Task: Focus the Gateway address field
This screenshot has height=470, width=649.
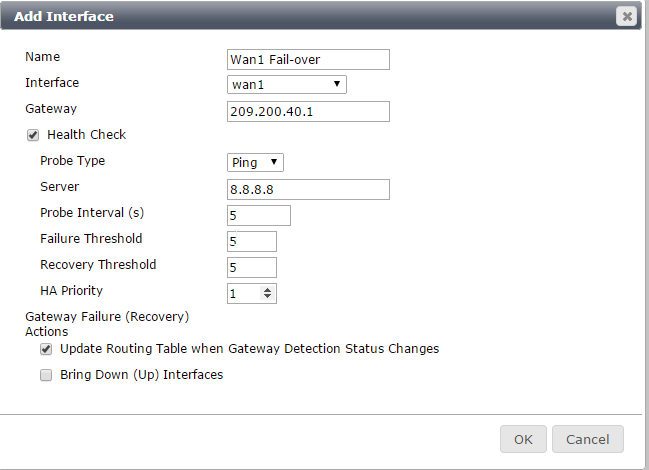Action: pos(308,111)
